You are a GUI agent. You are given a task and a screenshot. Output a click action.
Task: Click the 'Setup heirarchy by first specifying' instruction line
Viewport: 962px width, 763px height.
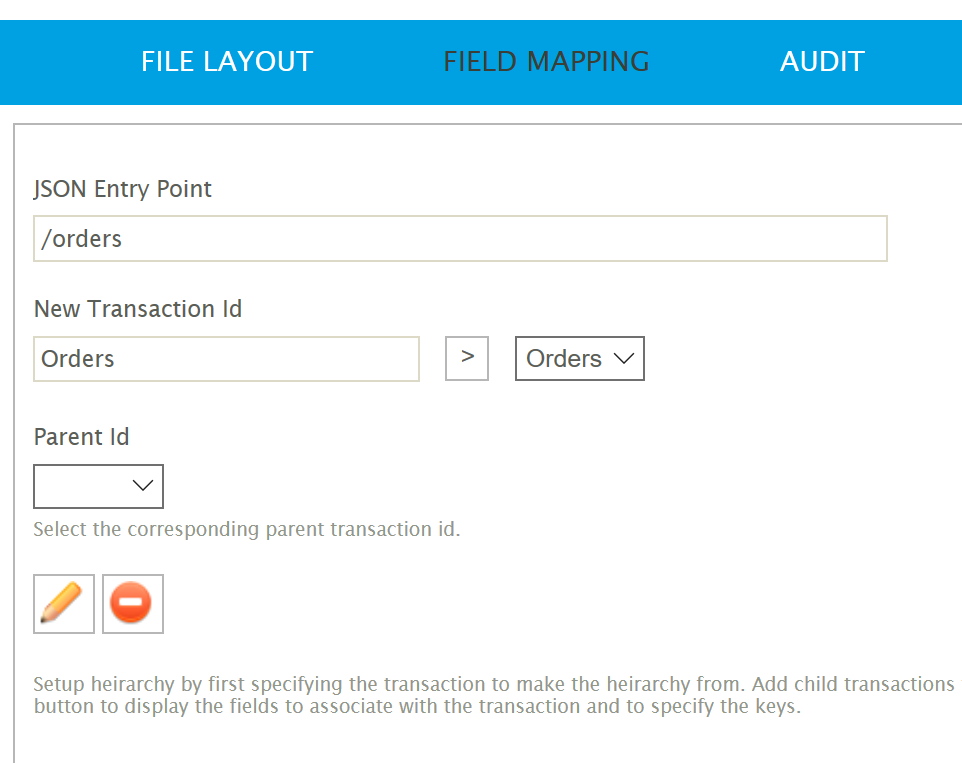point(493,685)
